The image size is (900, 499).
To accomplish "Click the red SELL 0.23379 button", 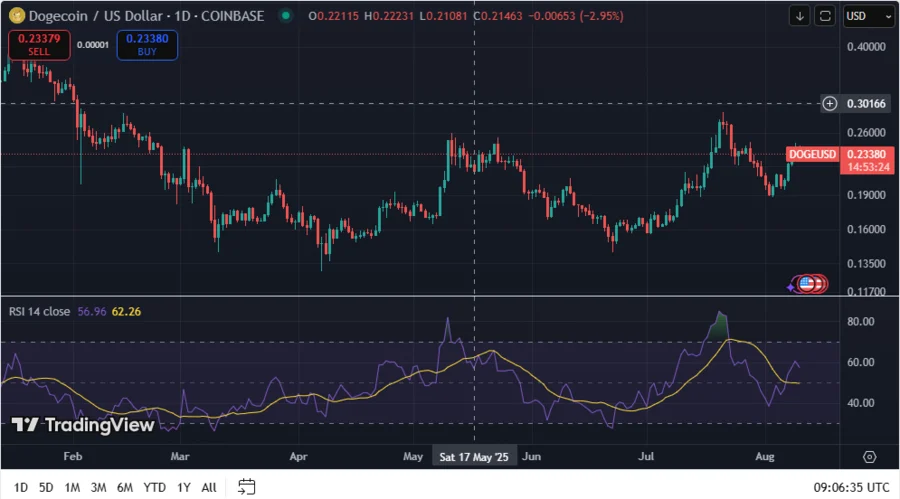I will point(39,45).
